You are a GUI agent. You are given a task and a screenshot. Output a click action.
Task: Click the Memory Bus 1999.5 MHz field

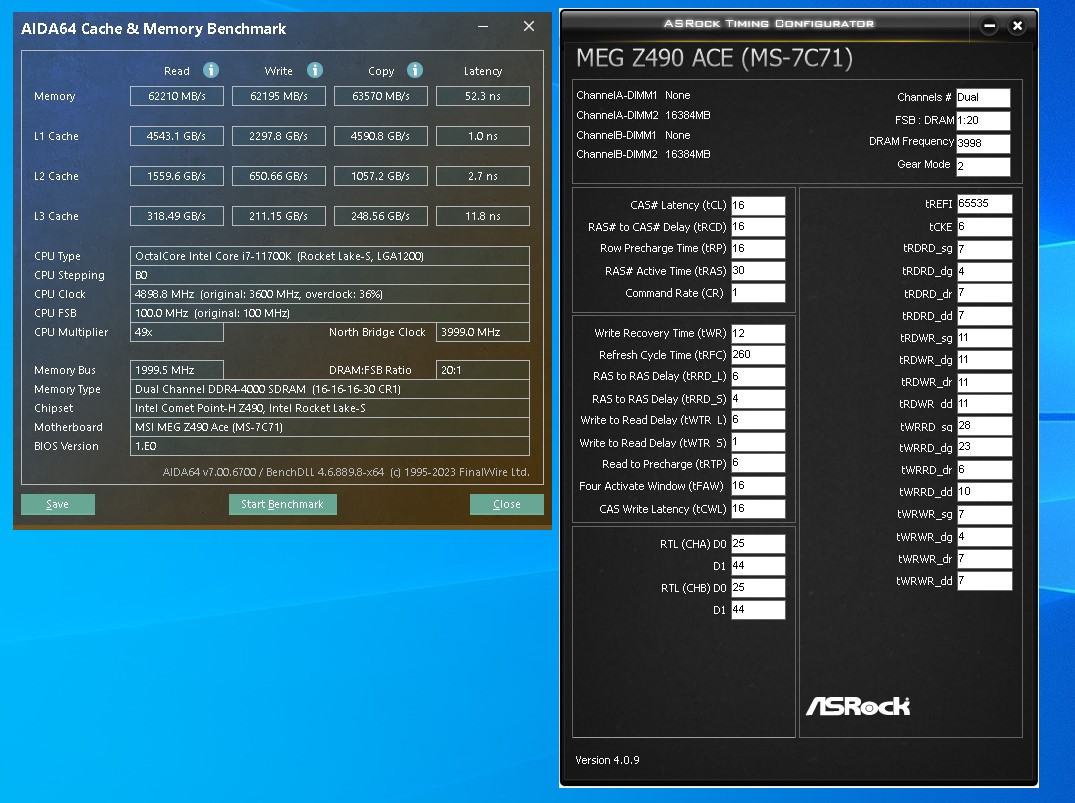(177, 370)
